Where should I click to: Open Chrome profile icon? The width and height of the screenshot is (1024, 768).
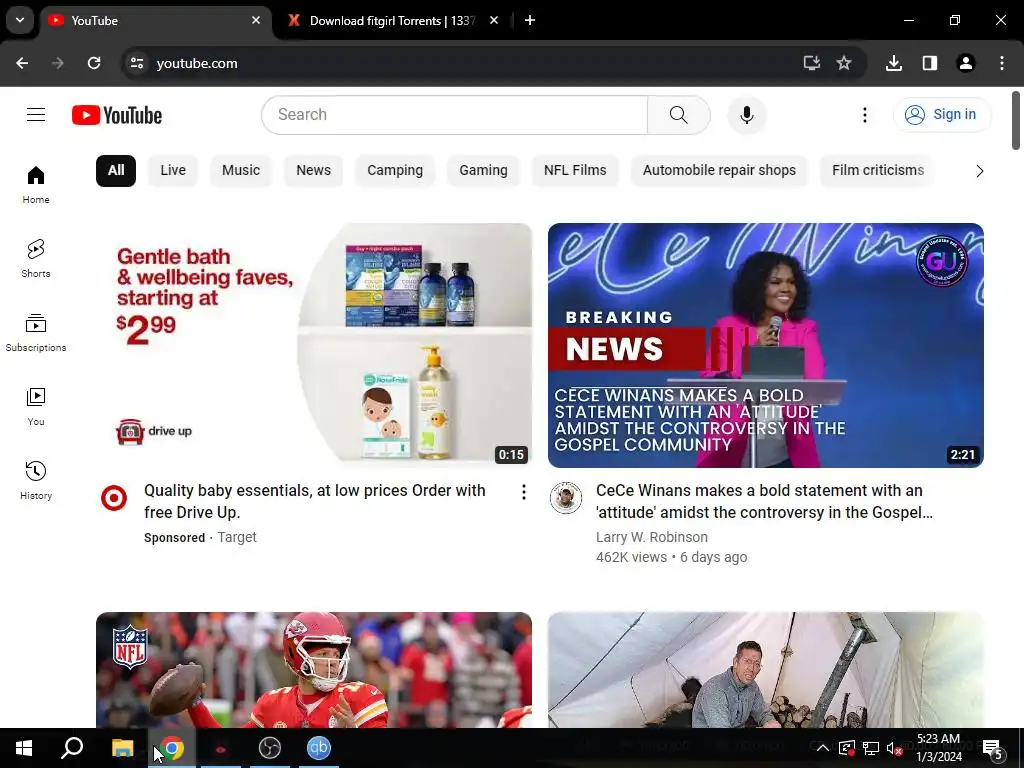click(x=965, y=63)
